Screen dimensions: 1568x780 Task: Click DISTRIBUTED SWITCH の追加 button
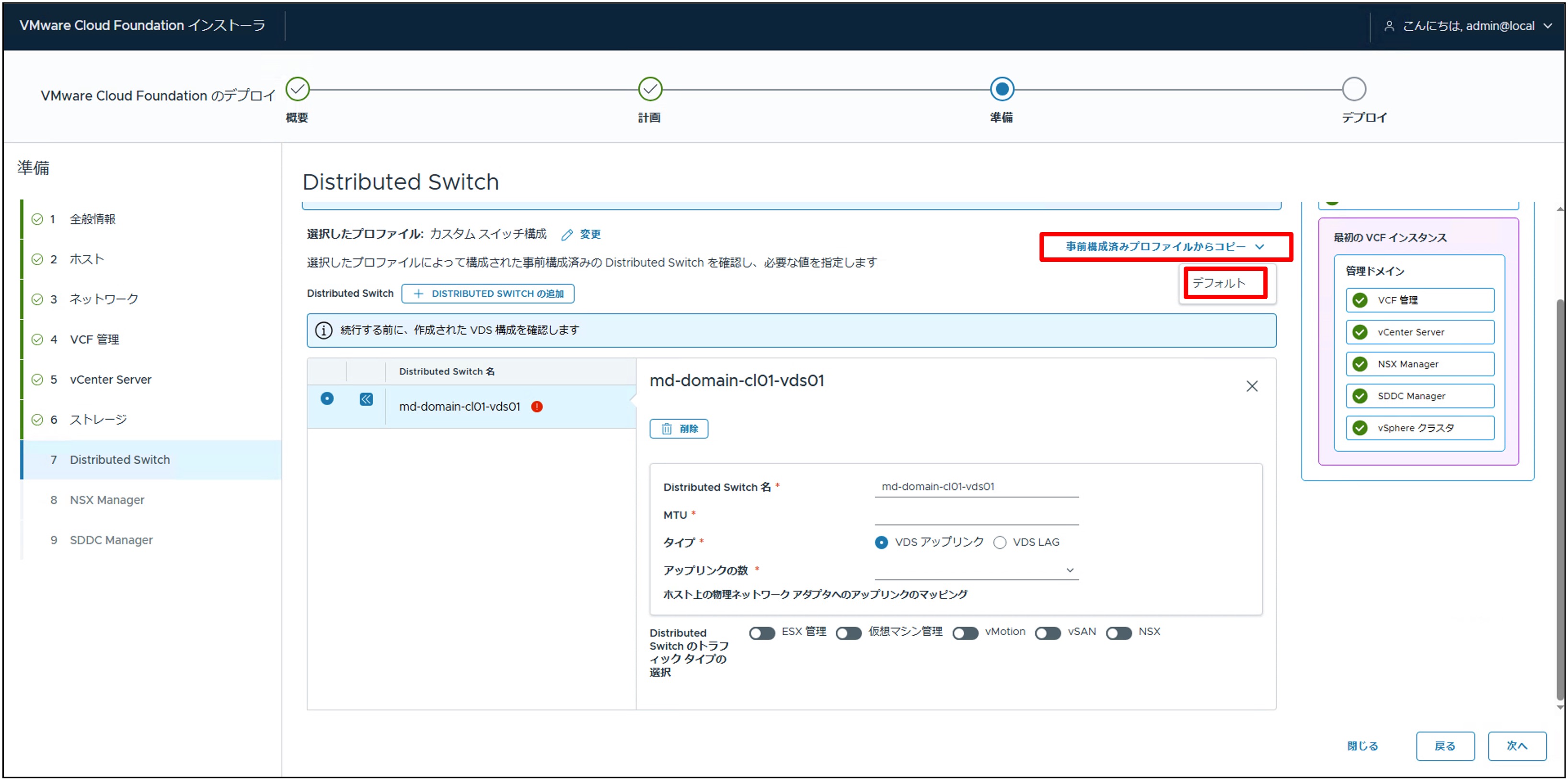pos(488,294)
